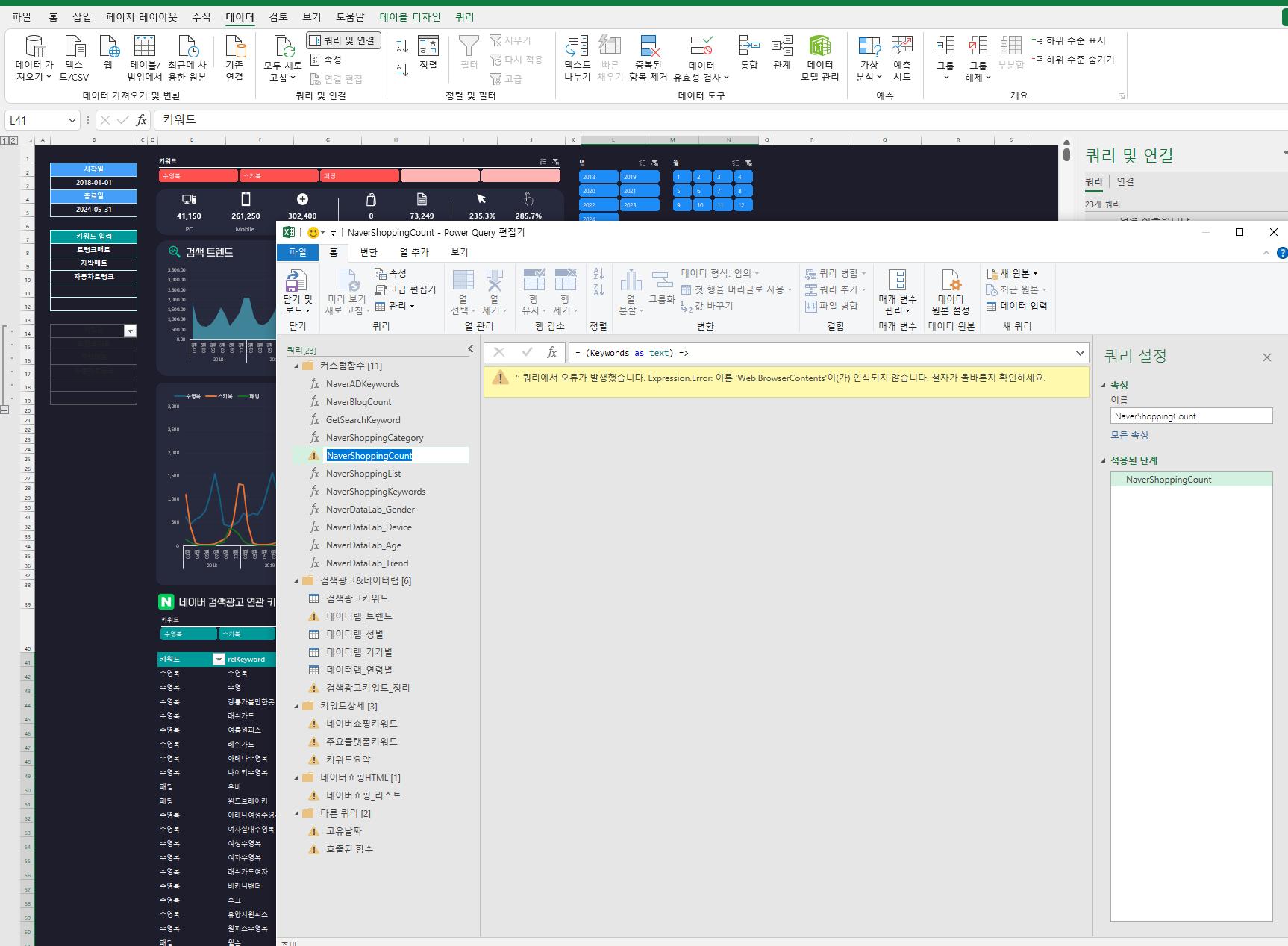The image size is (1288, 946).
Task: Click the query name input field
Action: 1190,416
